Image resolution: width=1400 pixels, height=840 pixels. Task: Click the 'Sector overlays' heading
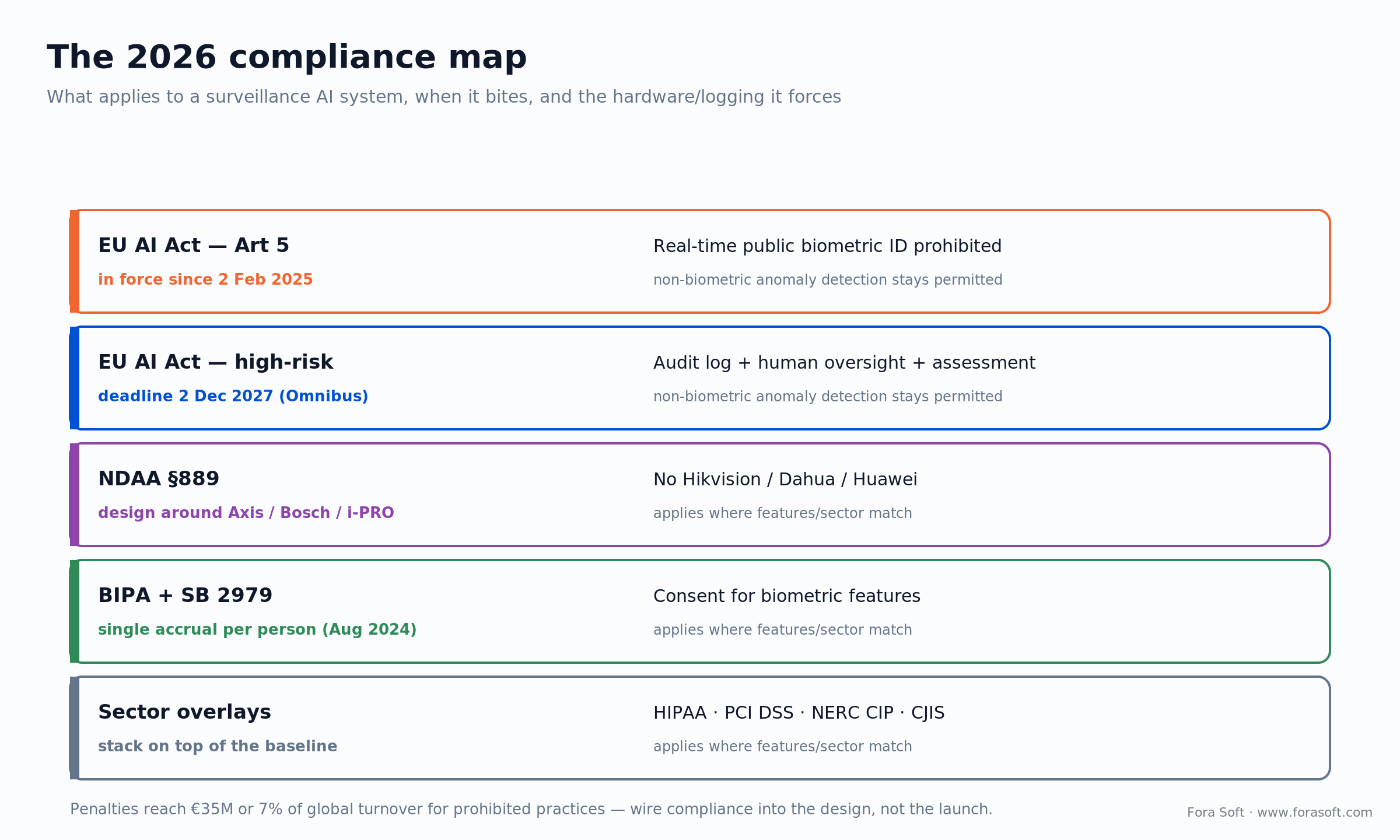coord(184,712)
